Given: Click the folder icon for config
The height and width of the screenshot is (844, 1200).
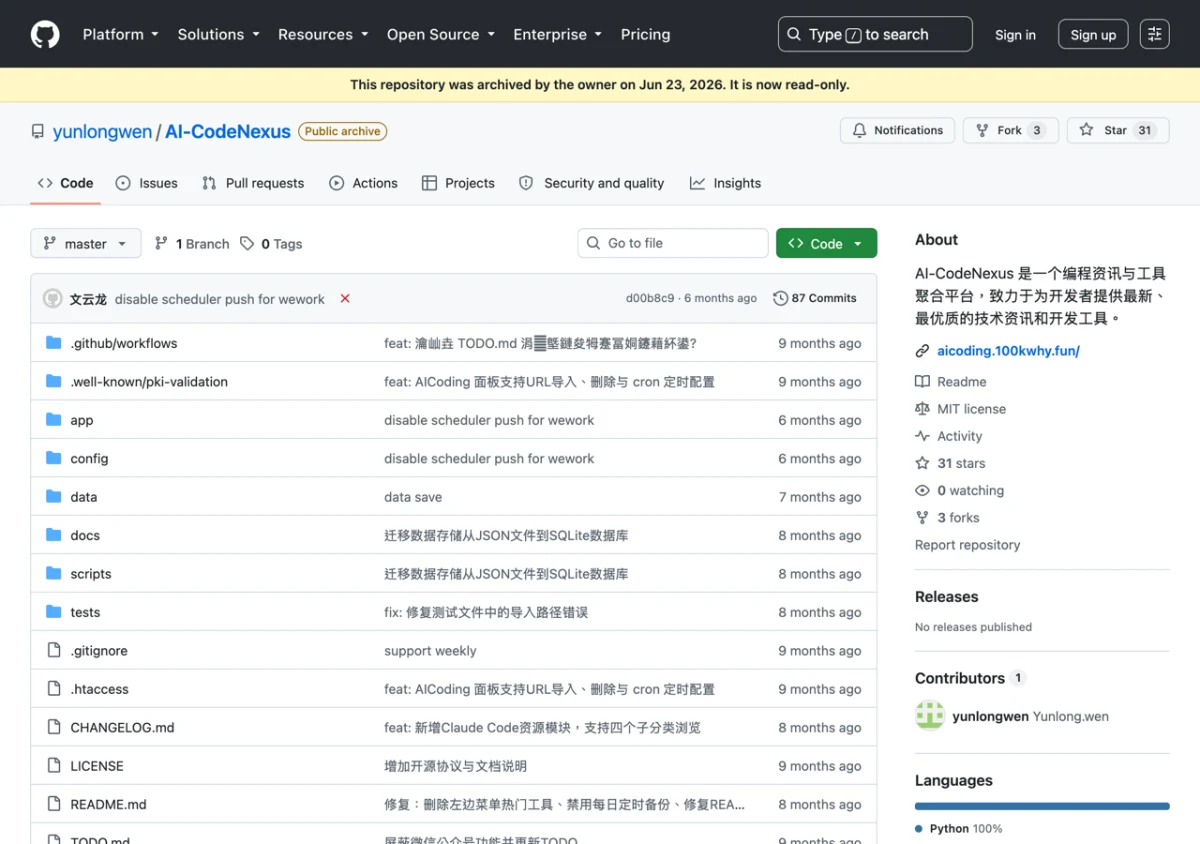Looking at the screenshot, I should point(54,458).
